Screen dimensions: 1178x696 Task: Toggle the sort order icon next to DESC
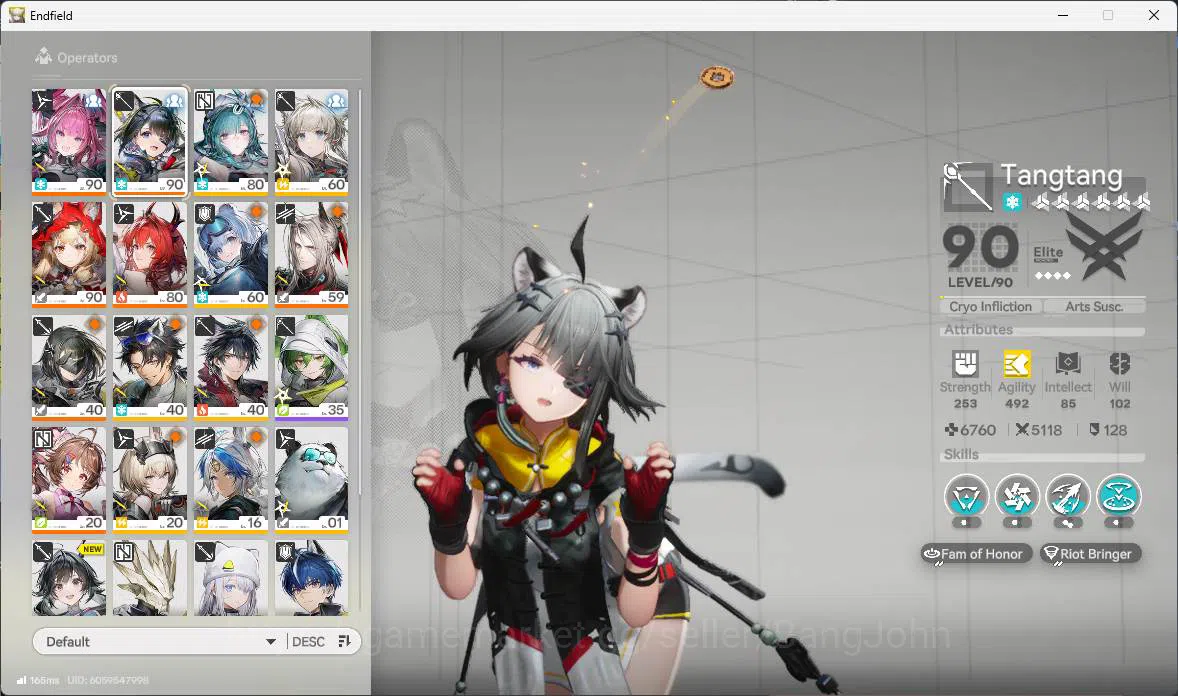pos(344,641)
